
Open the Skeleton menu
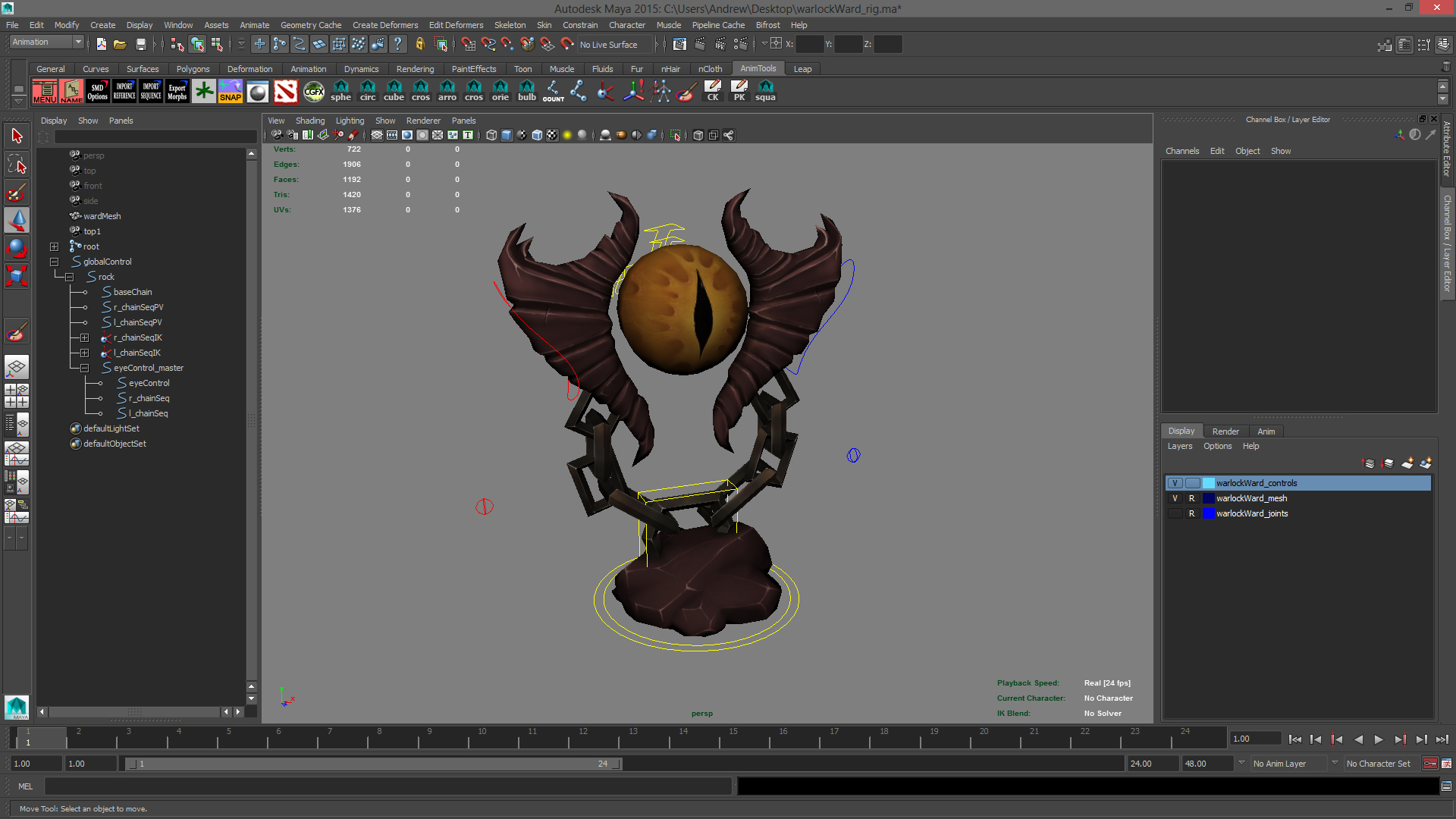[510, 25]
